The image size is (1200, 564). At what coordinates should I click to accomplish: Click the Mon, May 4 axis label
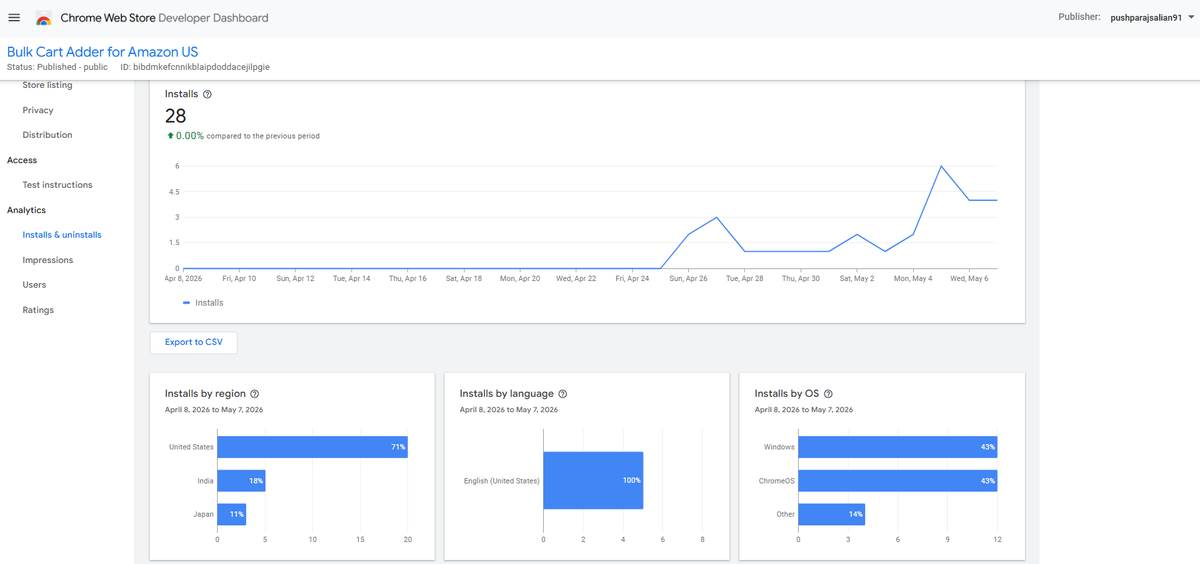tap(913, 279)
